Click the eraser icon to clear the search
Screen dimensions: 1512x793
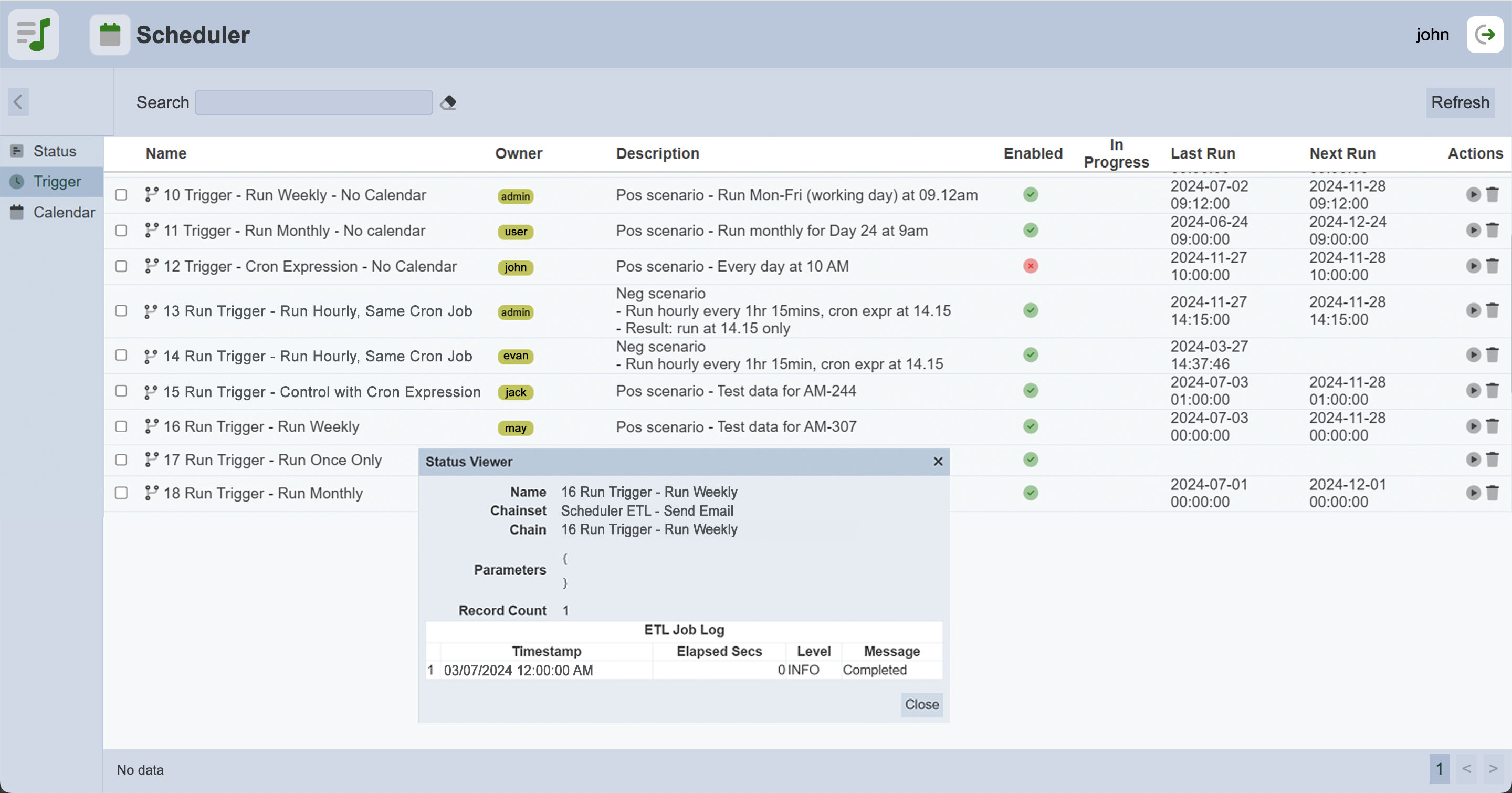click(x=448, y=103)
